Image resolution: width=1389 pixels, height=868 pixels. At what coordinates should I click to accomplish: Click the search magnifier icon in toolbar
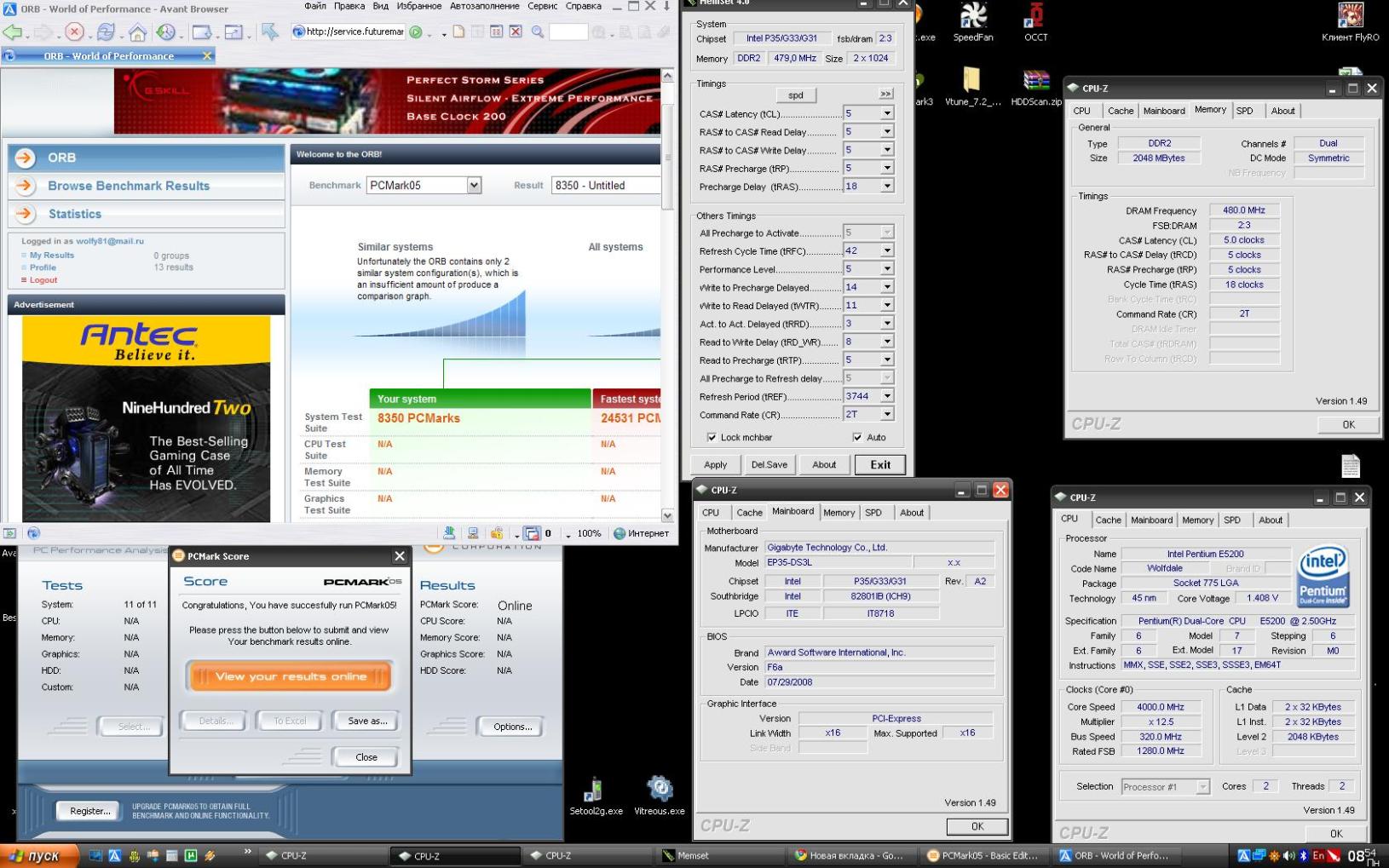click(x=538, y=32)
